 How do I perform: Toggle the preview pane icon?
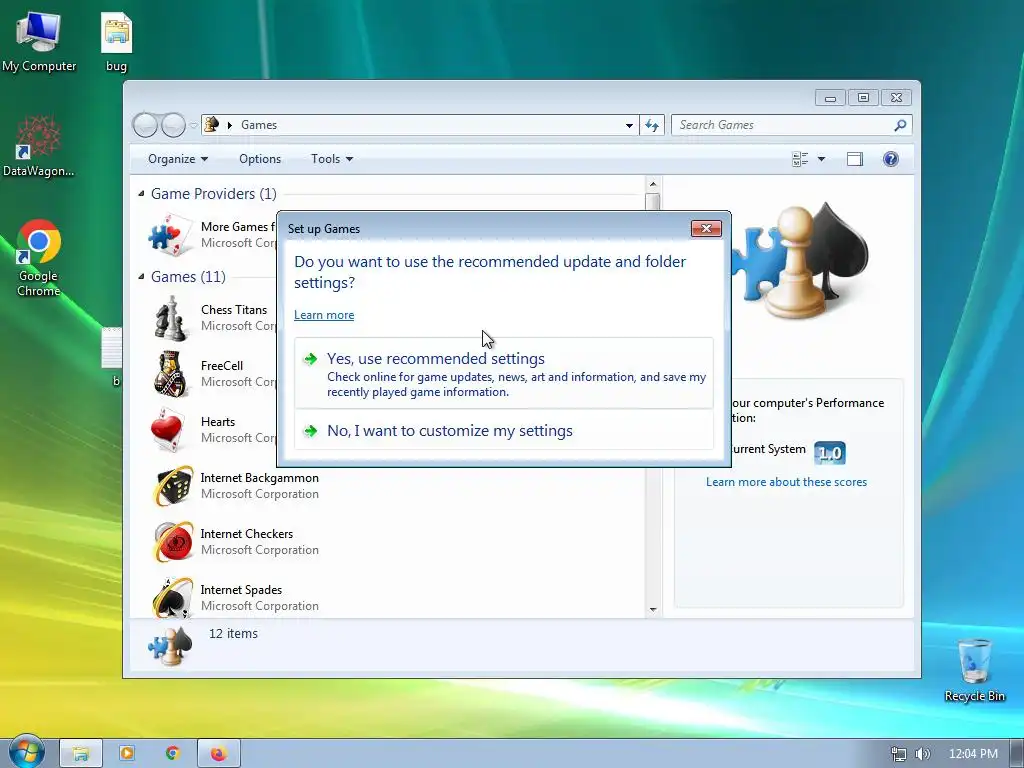(855, 159)
